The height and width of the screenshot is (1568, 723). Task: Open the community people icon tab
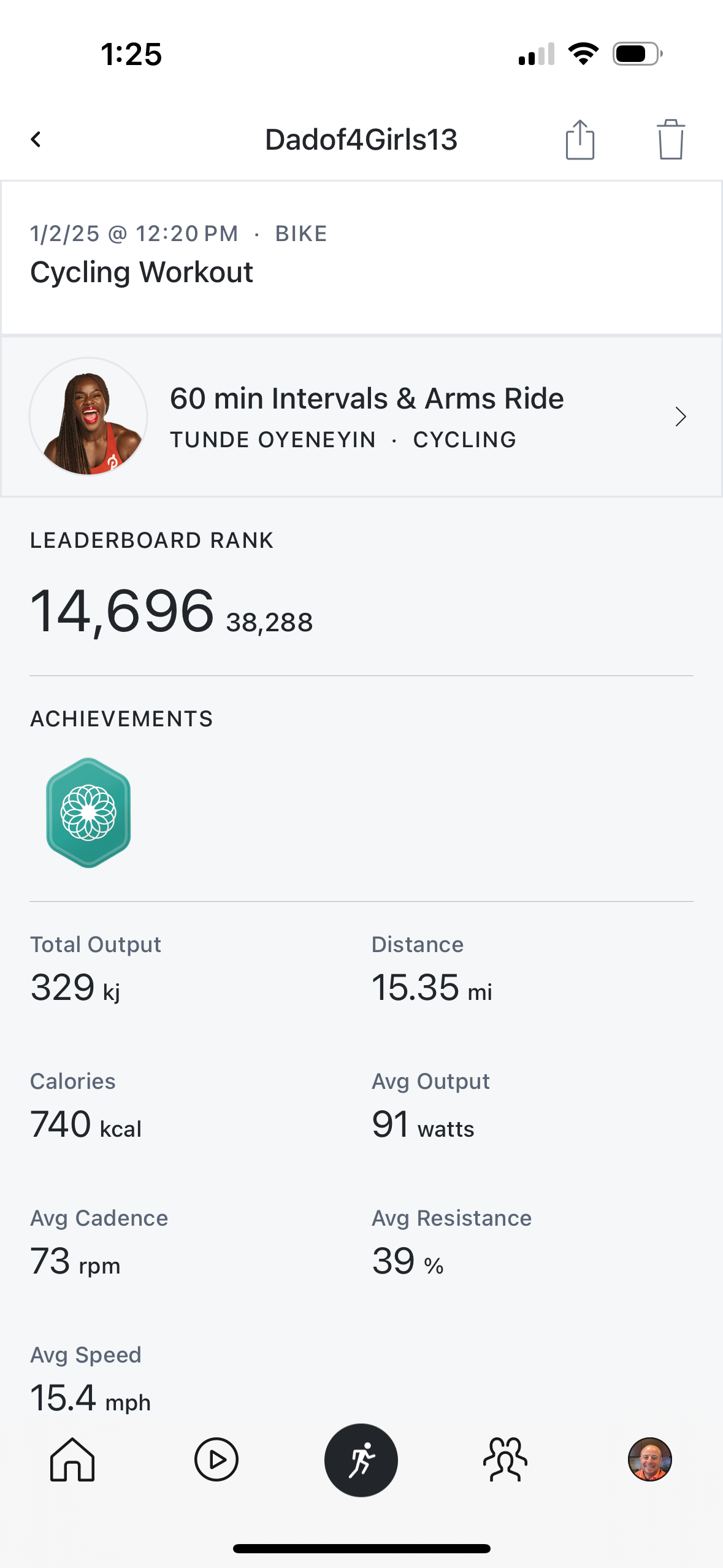[x=505, y=1459]
